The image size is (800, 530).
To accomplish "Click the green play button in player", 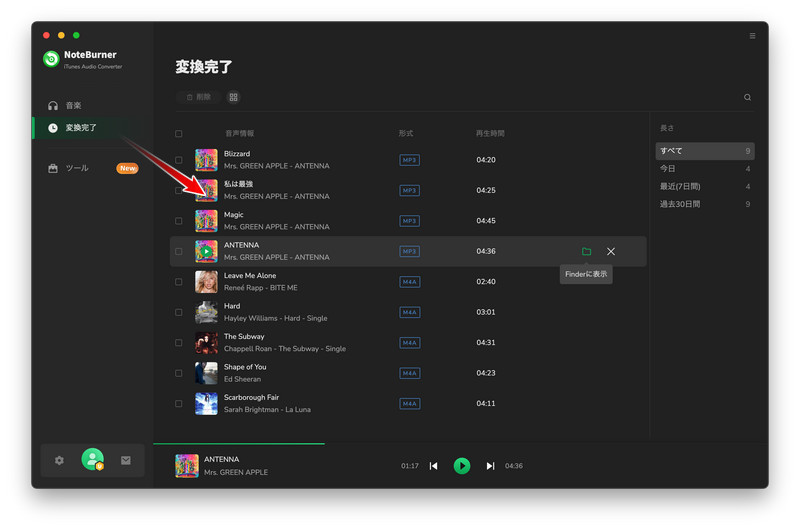I will click(x=462, y=466).
